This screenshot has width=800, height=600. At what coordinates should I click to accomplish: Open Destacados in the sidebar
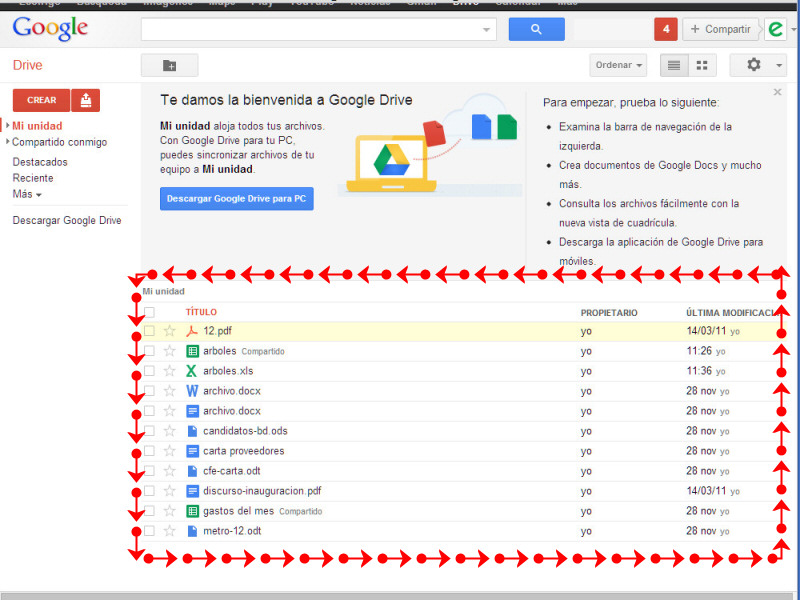[40, 162]
